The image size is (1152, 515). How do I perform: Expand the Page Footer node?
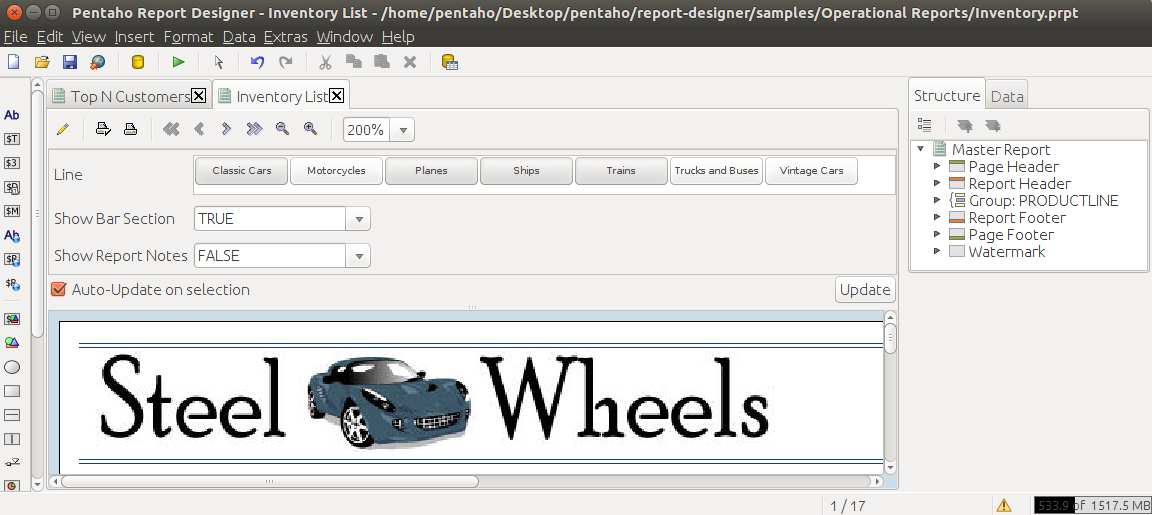(937, 234)
